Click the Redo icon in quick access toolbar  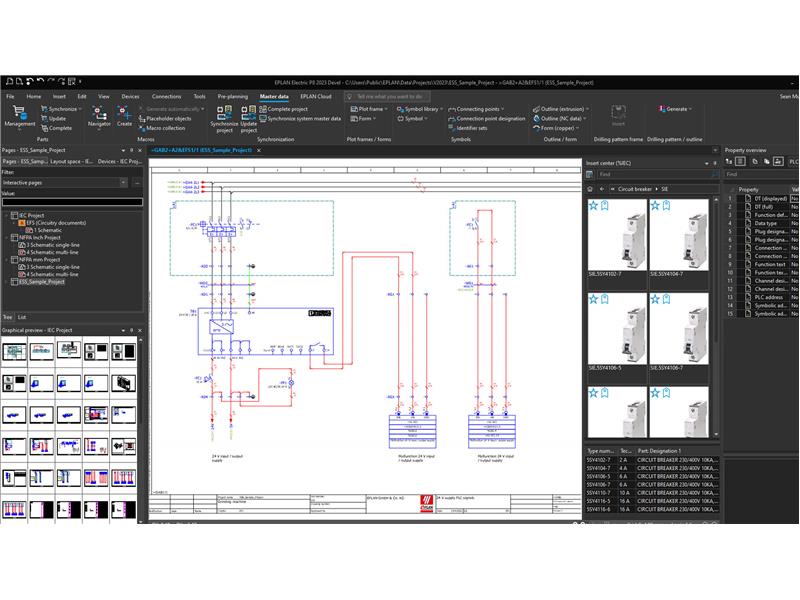coord(51,82)
